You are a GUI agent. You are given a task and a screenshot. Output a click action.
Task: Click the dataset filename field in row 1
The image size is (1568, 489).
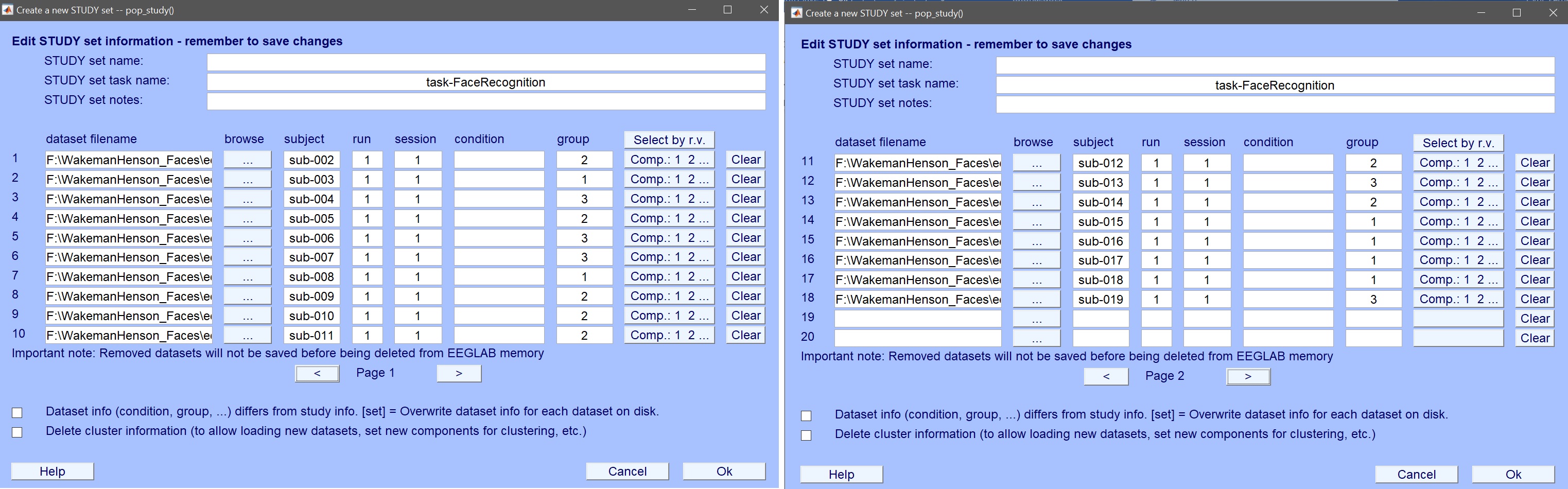pos(129,160)
